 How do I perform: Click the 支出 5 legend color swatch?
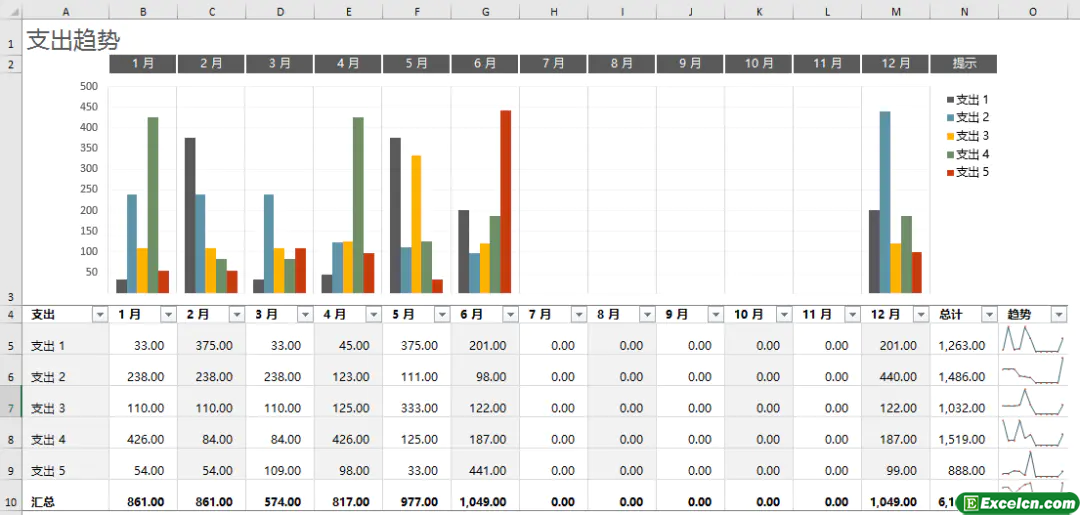point(951,173)
